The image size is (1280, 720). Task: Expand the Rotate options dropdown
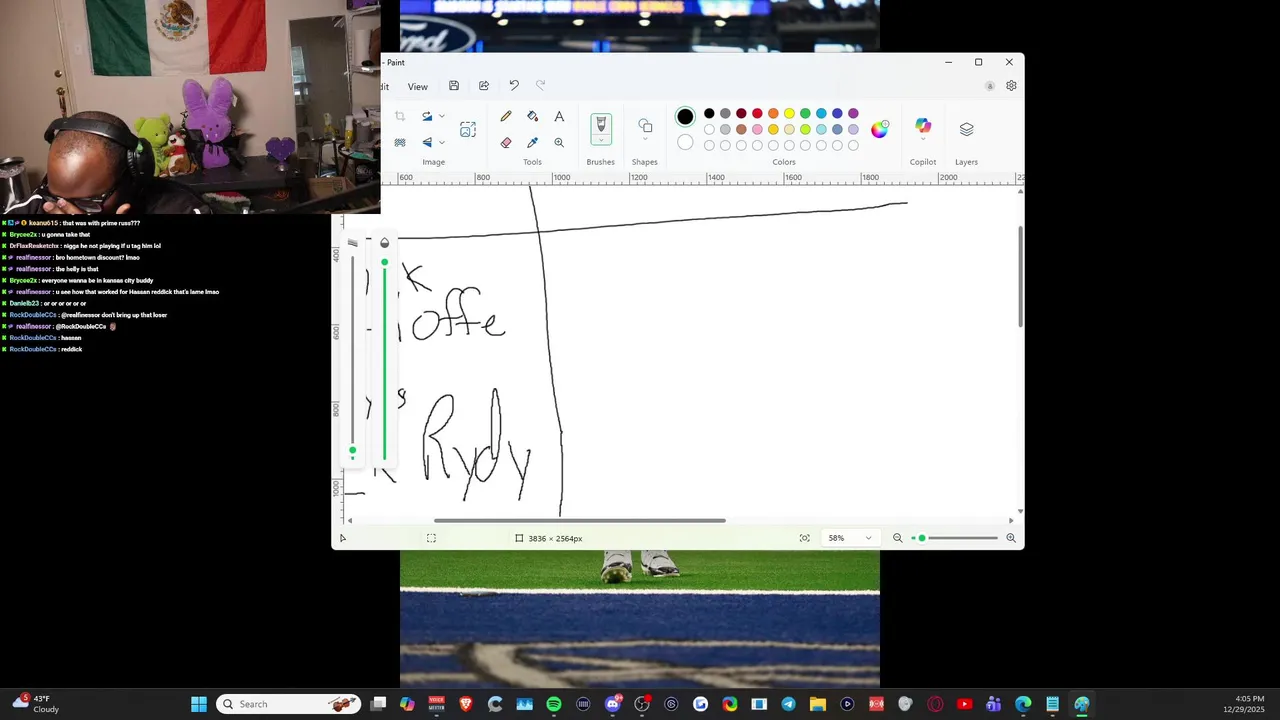pyautogui.click(x=442, y=116)
